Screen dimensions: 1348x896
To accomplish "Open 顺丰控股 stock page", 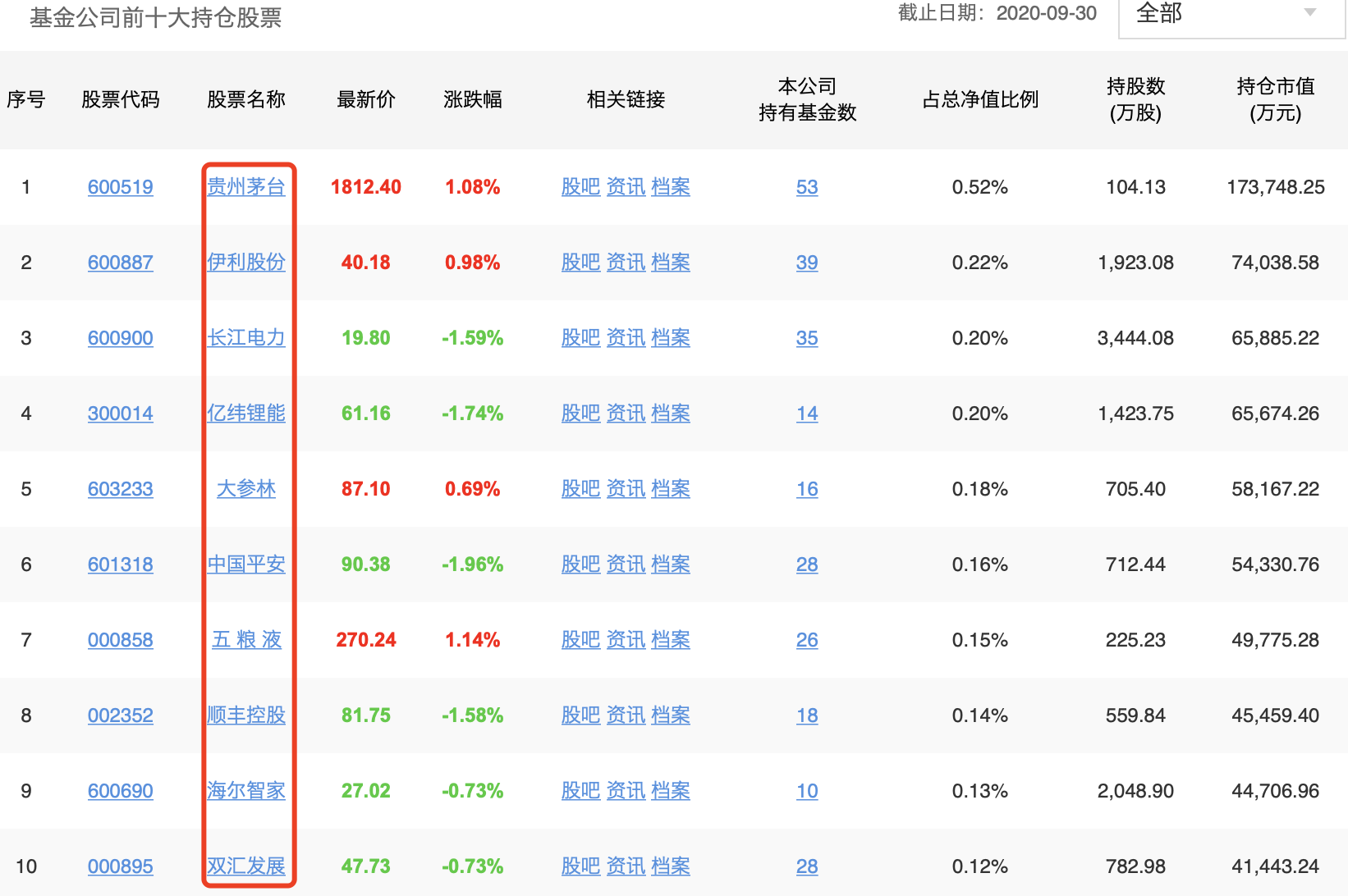I will pyautogui.click(x=246, y=715).
